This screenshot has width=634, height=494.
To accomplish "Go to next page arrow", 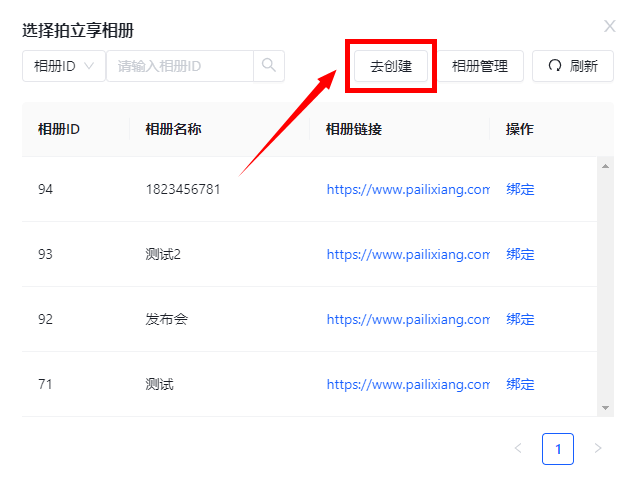I will pyautogui.click(x=598, y=448).
